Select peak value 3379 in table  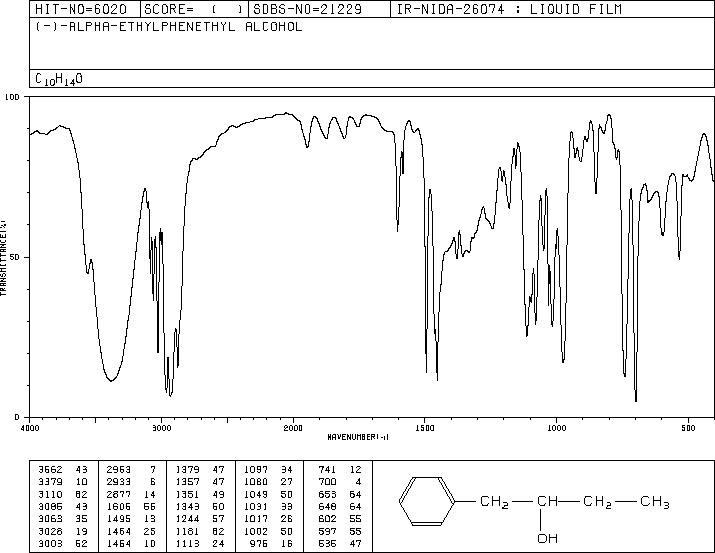(50, 482)
